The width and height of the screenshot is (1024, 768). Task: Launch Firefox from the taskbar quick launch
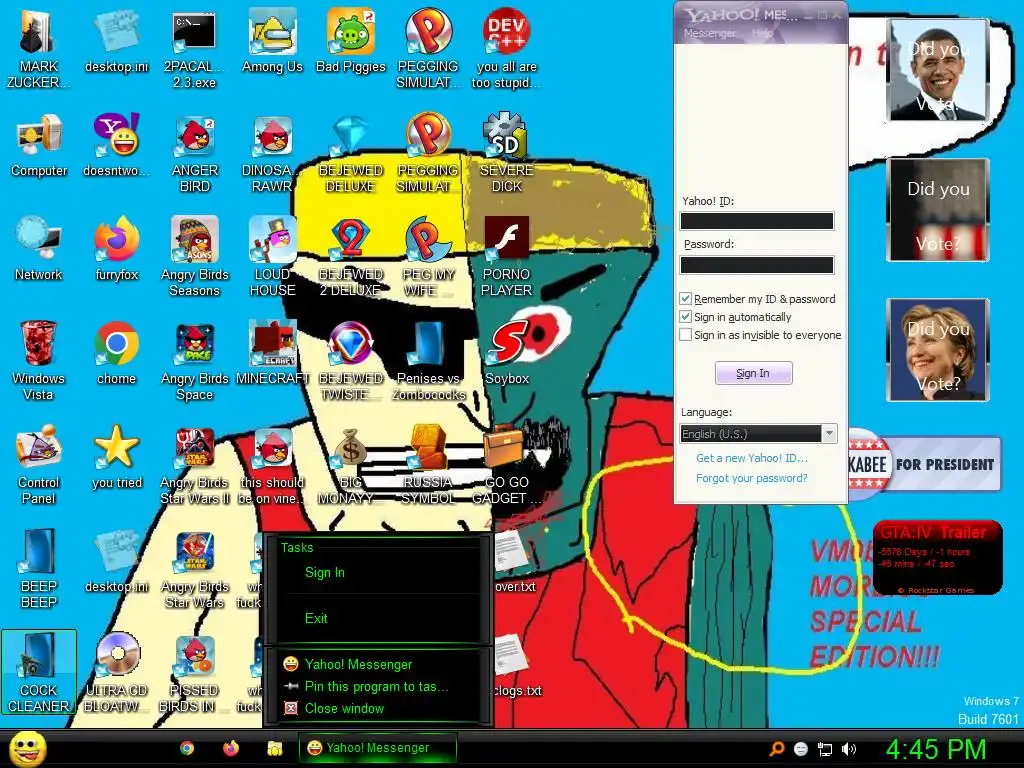231,748
